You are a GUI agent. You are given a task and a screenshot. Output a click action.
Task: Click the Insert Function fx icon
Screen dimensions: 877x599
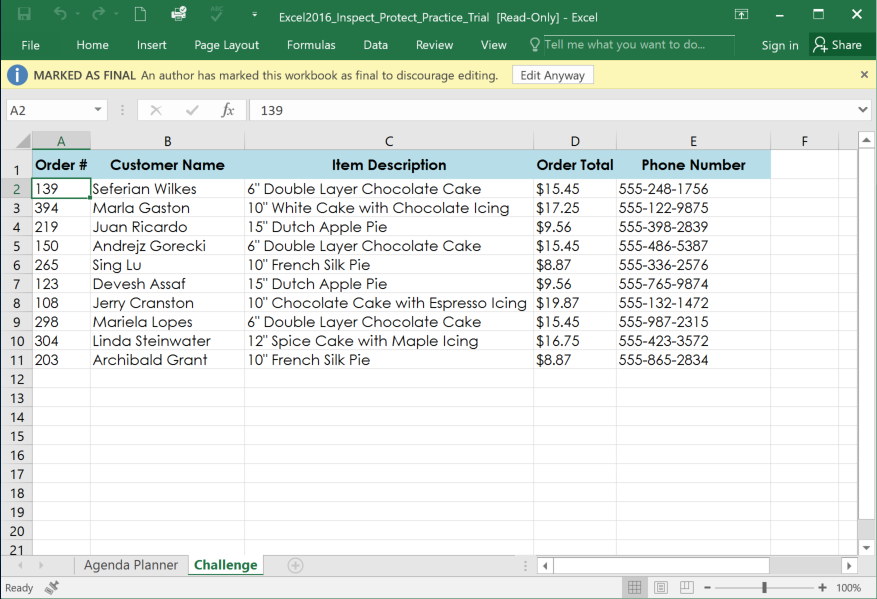pos(228,110)
